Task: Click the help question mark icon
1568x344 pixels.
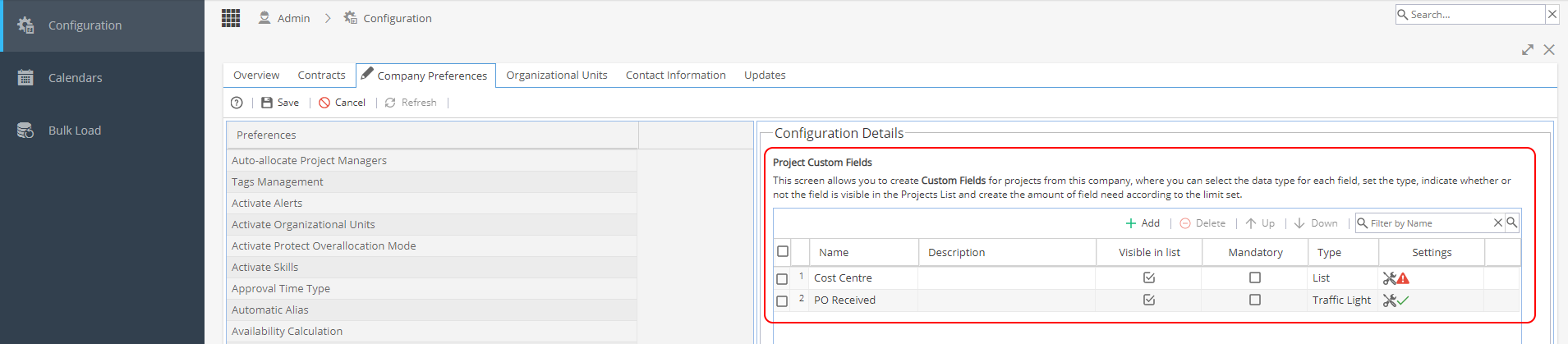Action: pos(237,103)
